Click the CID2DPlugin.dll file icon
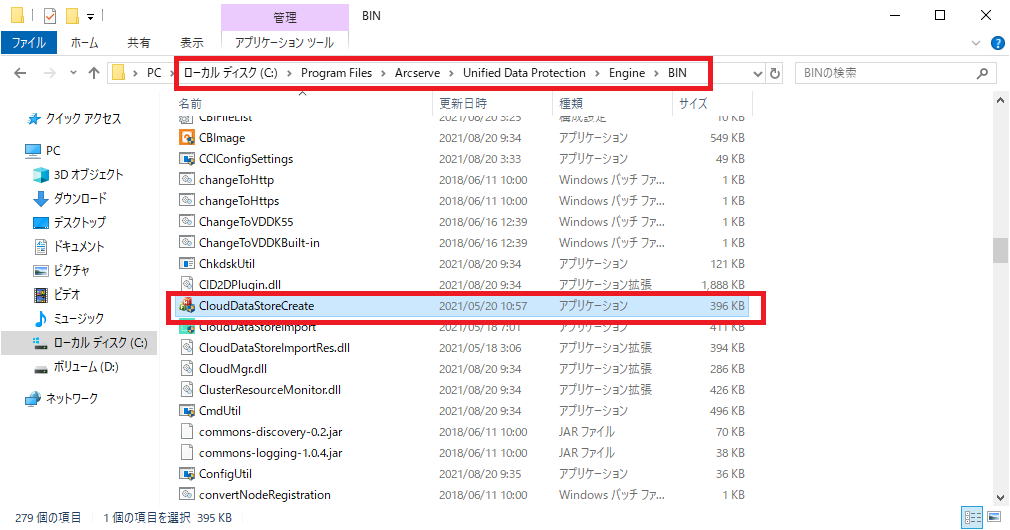 coord(187,285)
